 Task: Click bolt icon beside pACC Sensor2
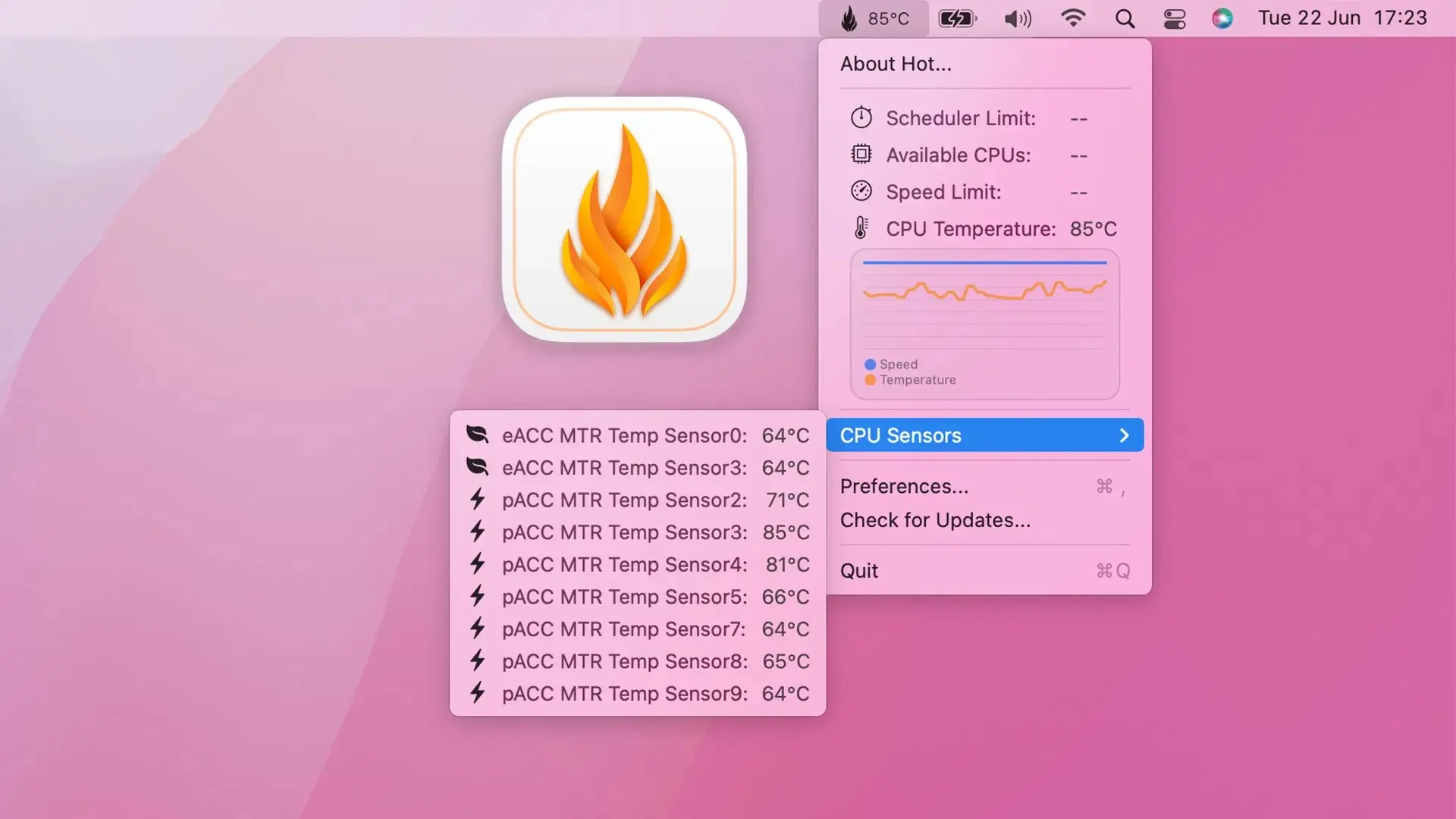477,499
